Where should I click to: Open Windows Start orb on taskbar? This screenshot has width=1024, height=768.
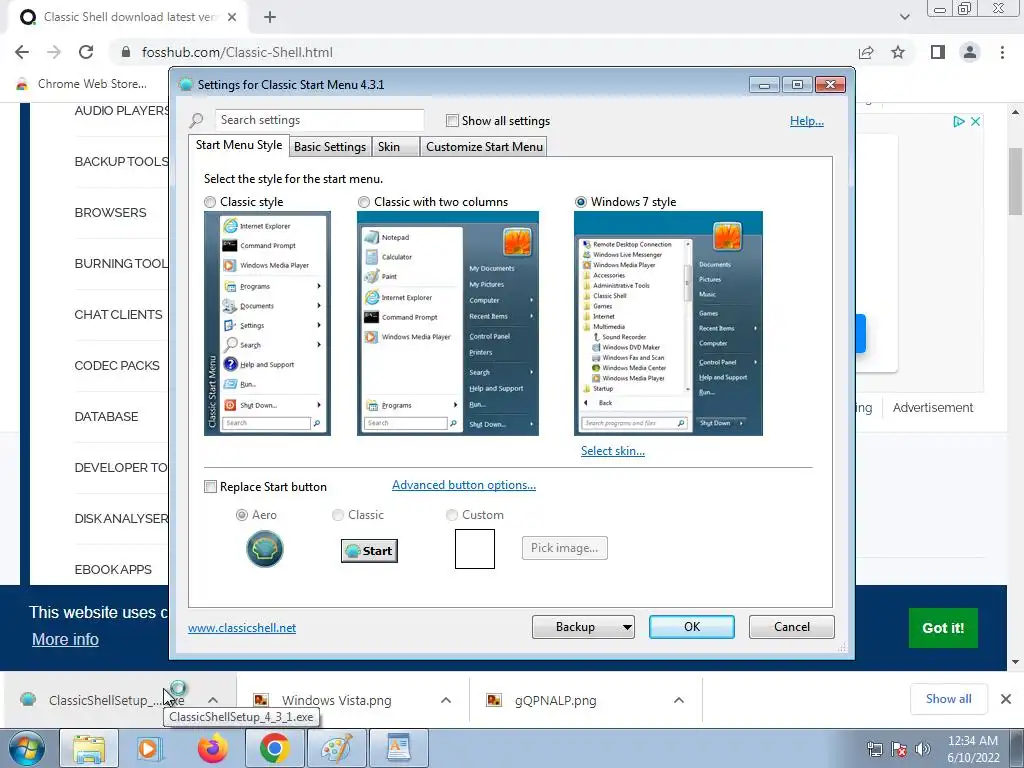[x=27, y=748]
